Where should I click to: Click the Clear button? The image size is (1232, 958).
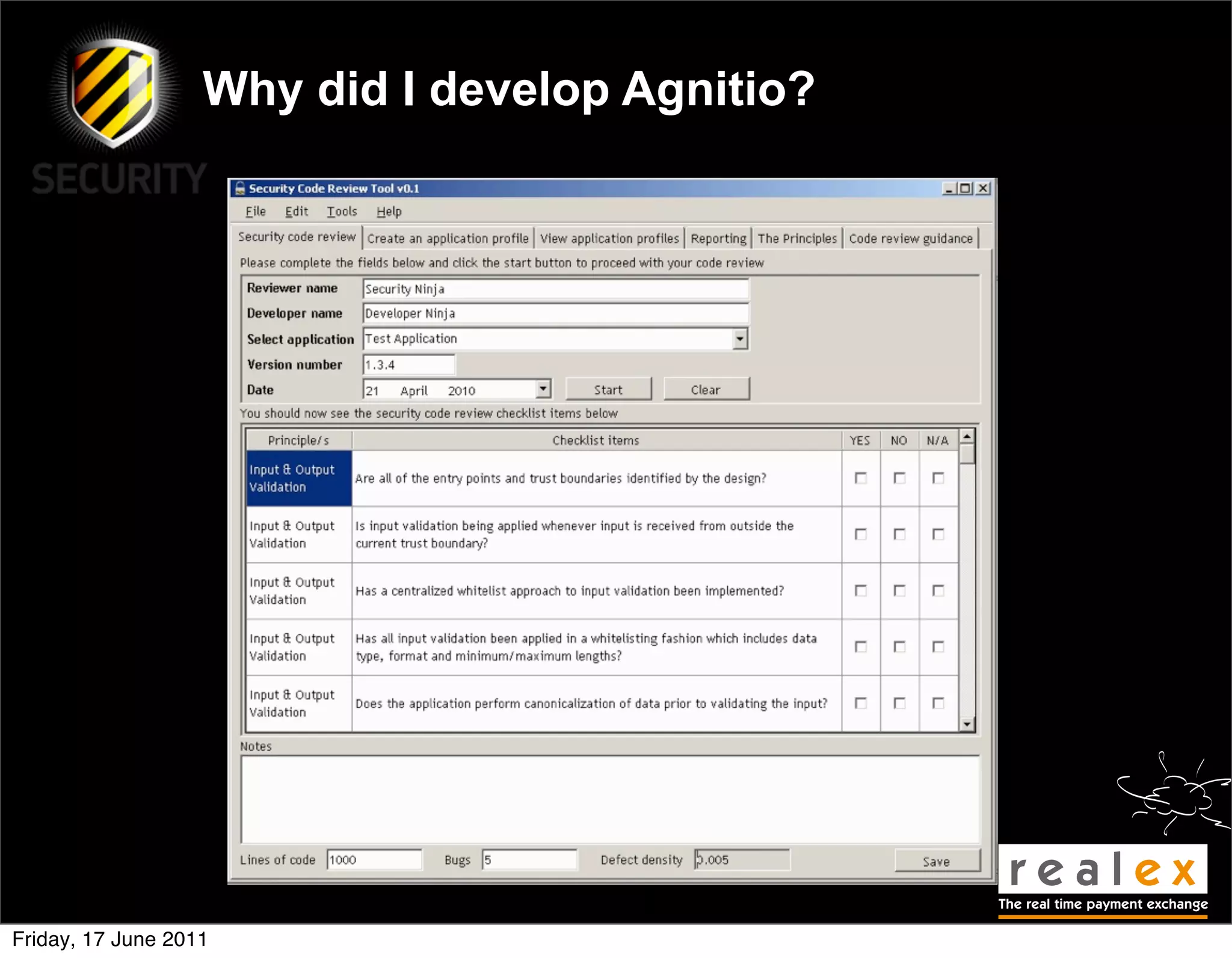point(706,390)
